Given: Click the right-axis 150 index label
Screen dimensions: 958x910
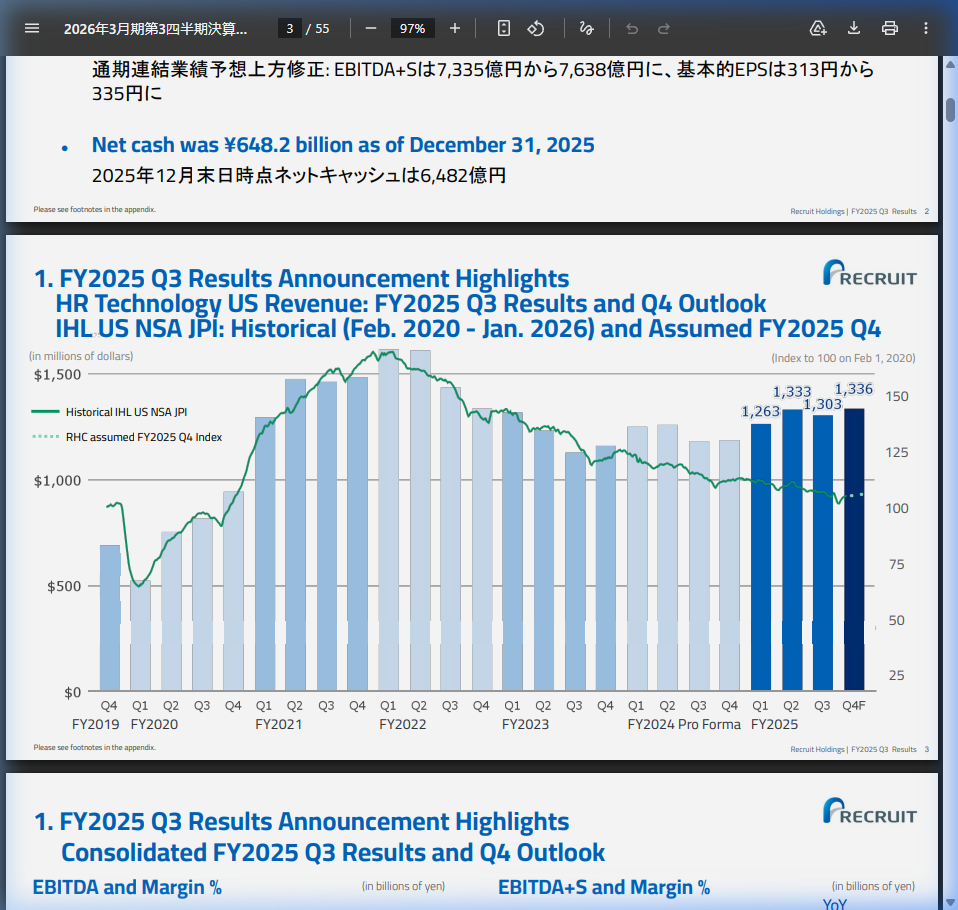Looking at the screenshot, I should [x=897, y=396].
